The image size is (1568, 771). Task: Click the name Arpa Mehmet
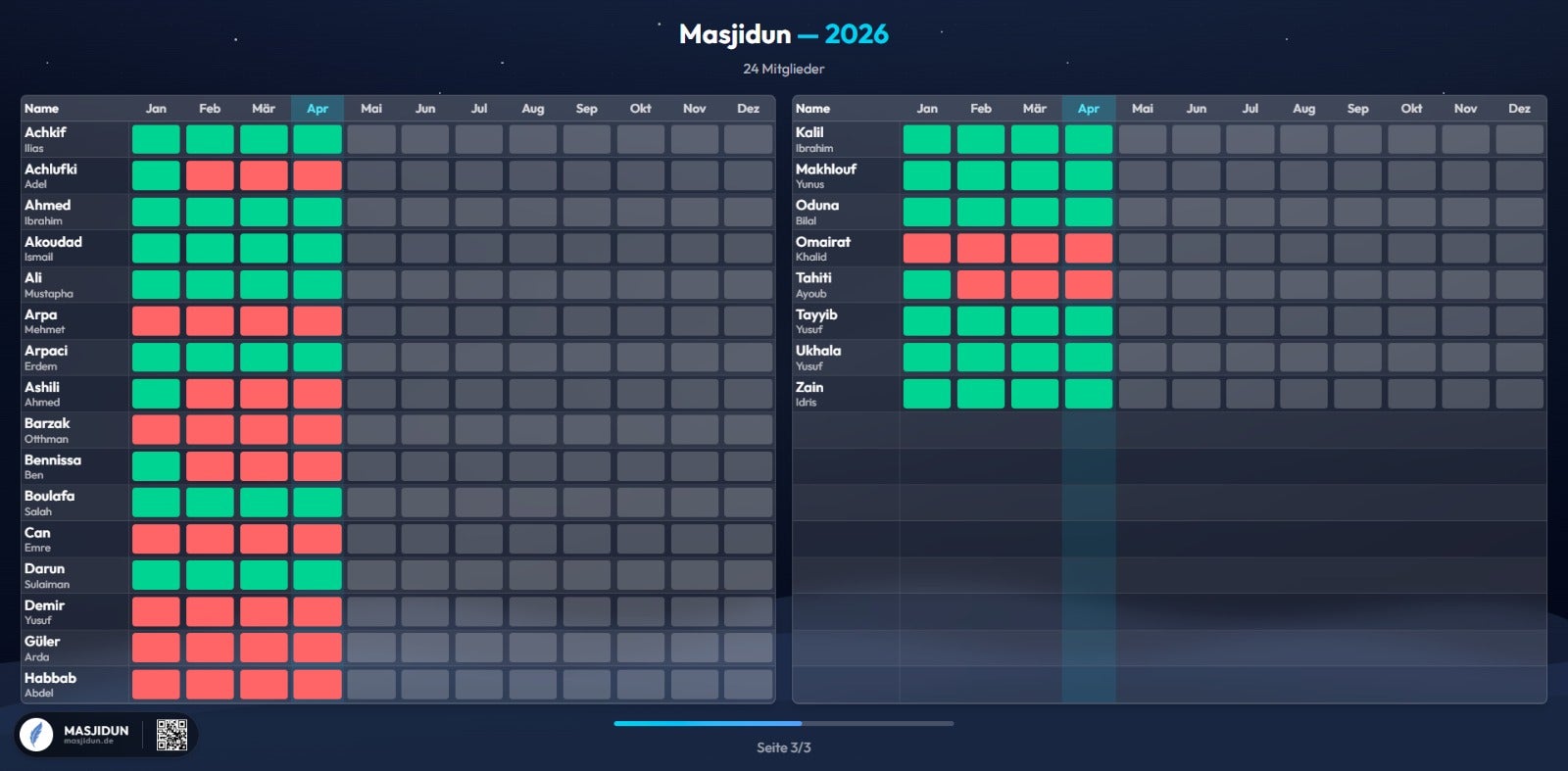coord(44,321)
